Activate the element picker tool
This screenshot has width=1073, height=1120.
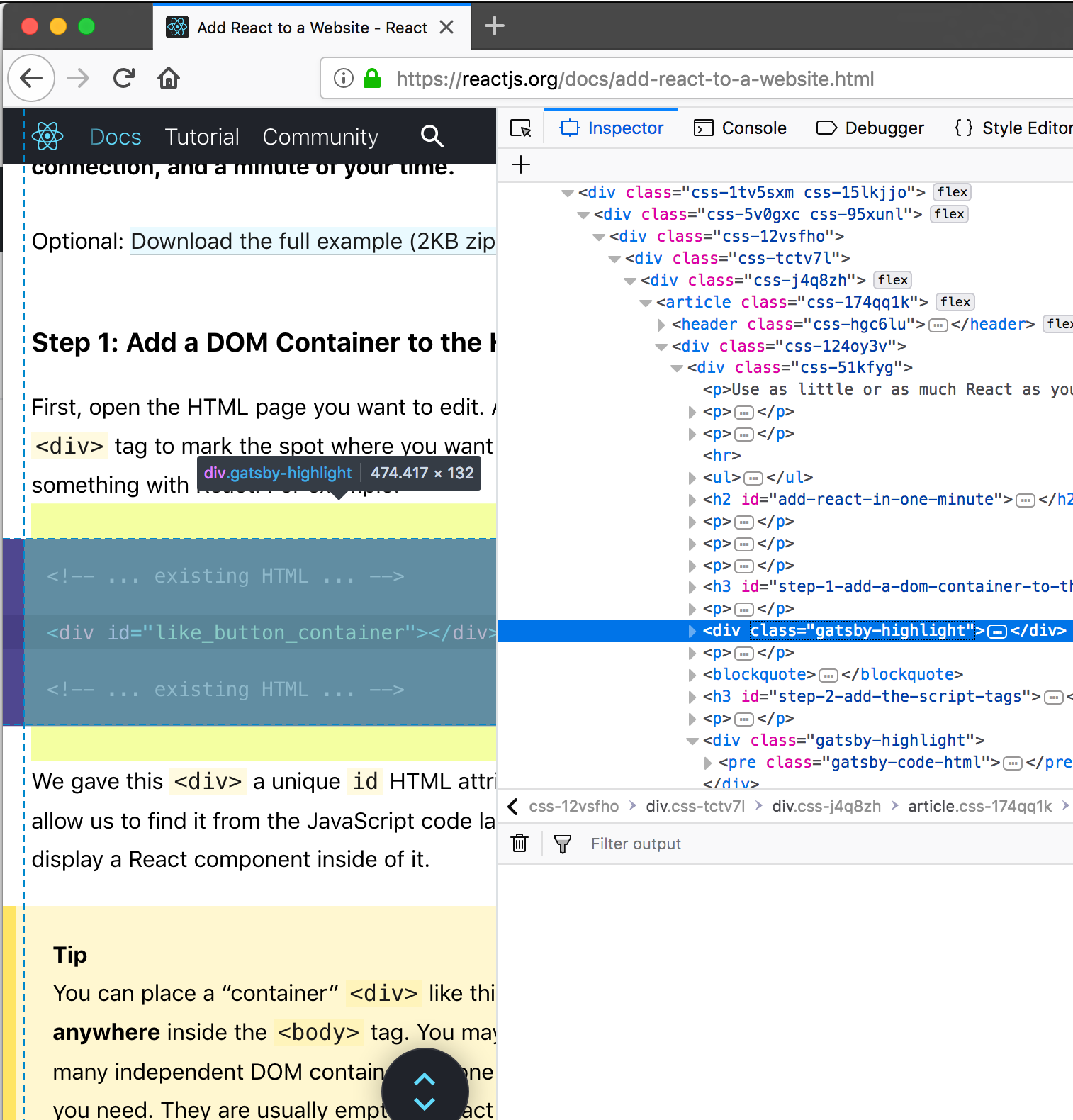[521, 128]
